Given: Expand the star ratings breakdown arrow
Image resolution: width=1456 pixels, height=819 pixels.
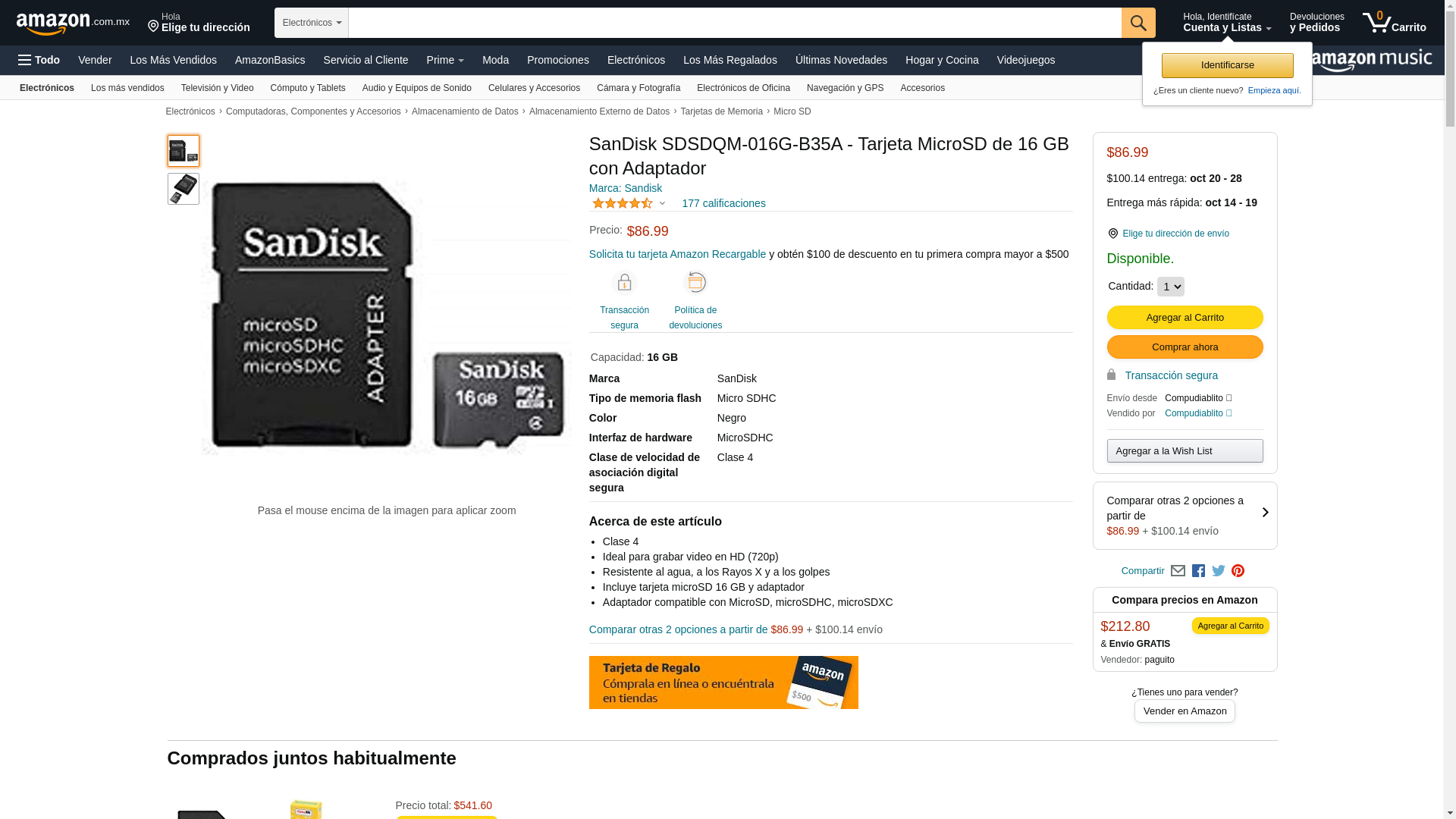Looking at the screenshot, I should [x=662, y=203].
